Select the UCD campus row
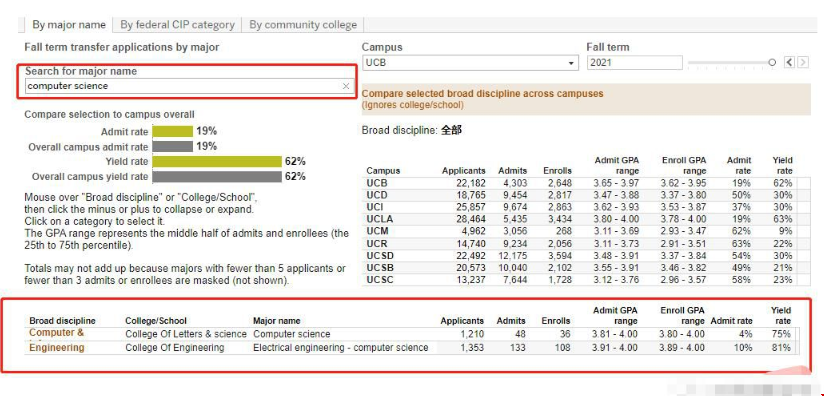Screen dimensions: 824x396 [579, 195]
